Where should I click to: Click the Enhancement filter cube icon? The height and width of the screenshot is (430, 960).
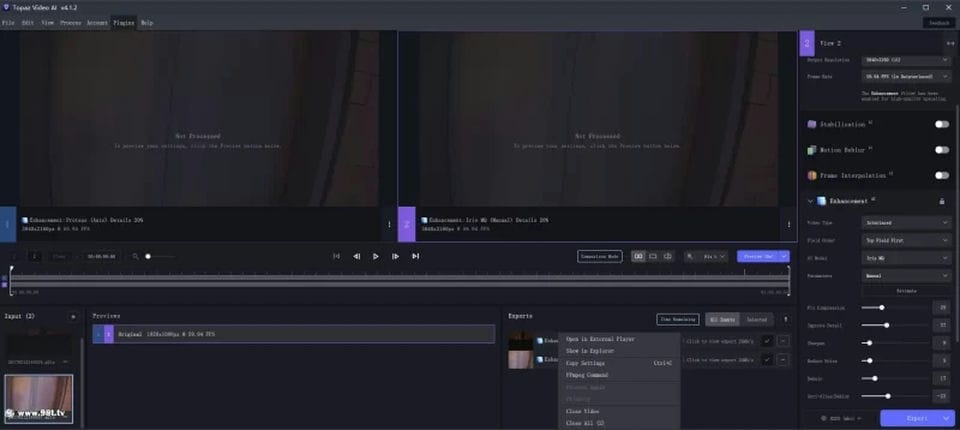(x=822, y=201)
